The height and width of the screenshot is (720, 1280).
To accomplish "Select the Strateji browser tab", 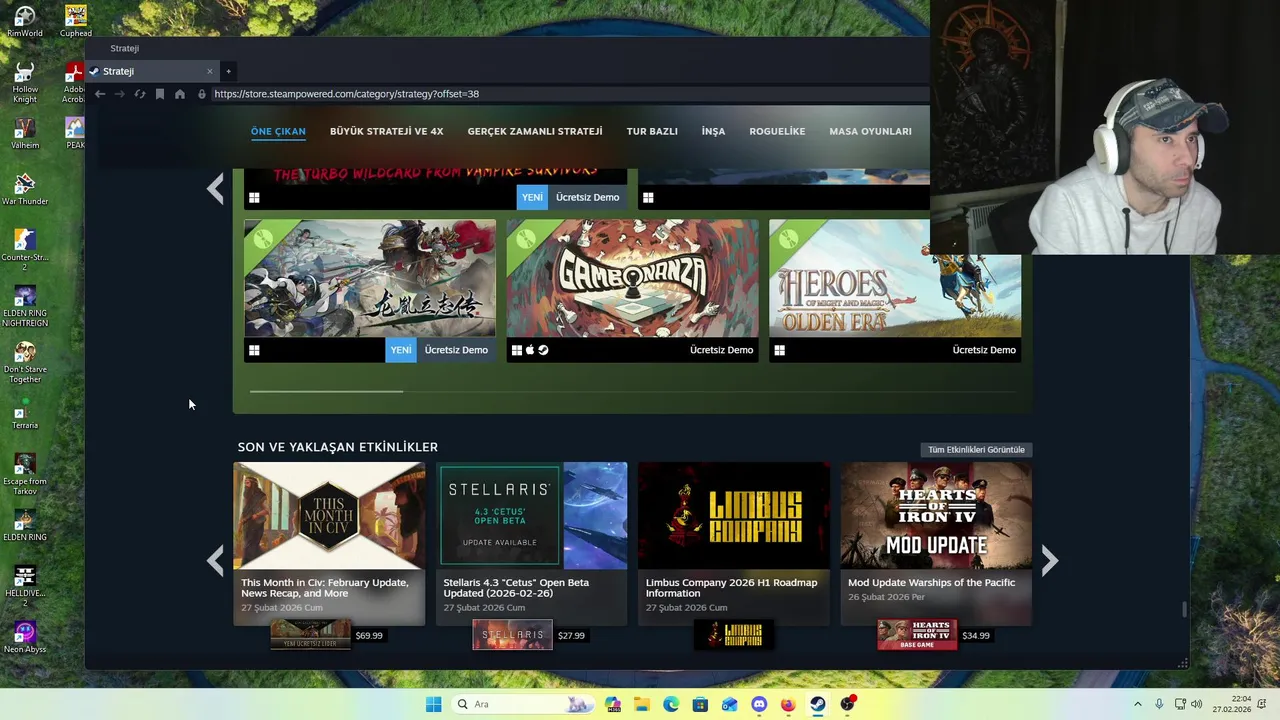I will [x=150, y=71].
